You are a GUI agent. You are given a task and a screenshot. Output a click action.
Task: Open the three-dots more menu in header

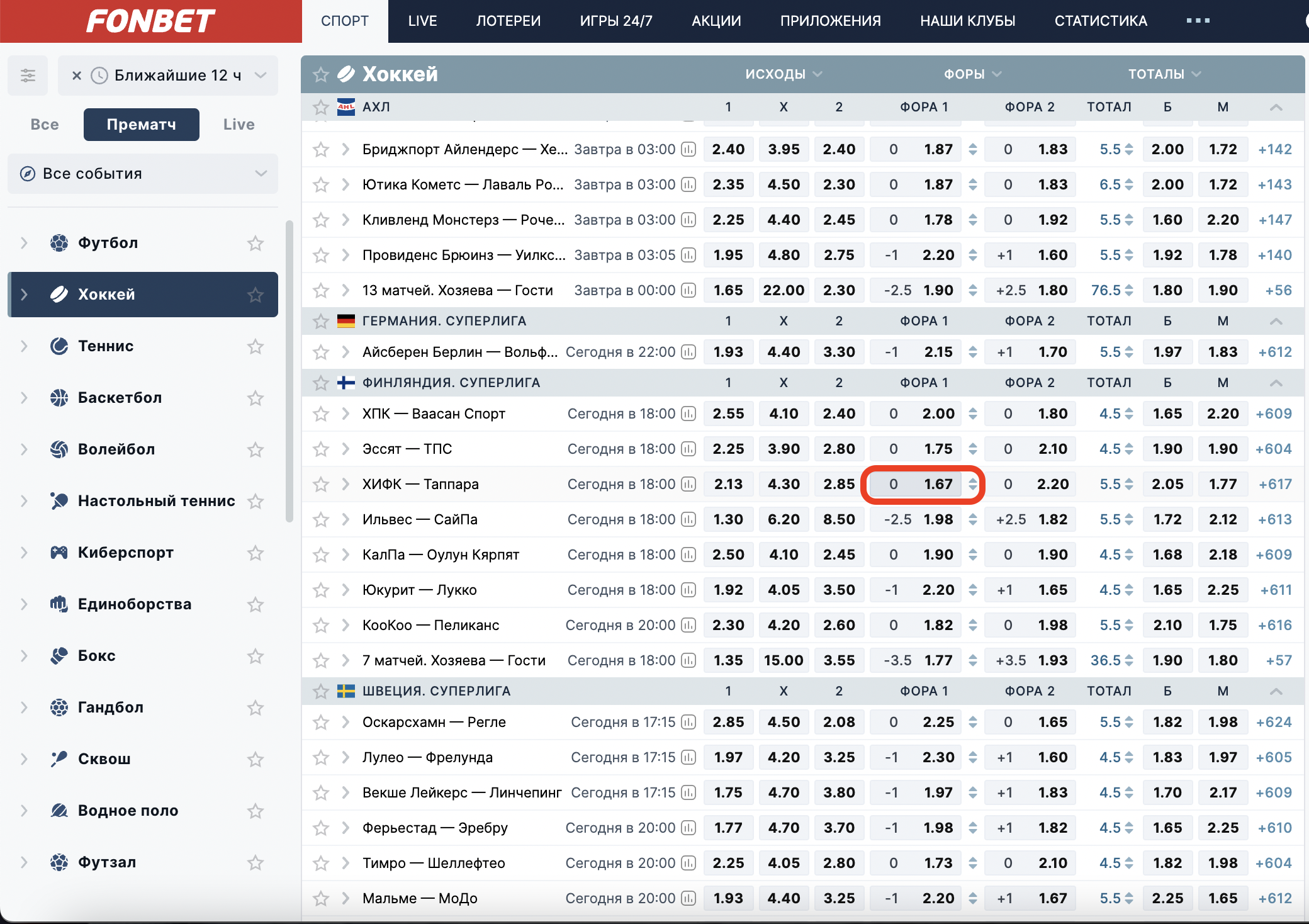click(1198, 21)
